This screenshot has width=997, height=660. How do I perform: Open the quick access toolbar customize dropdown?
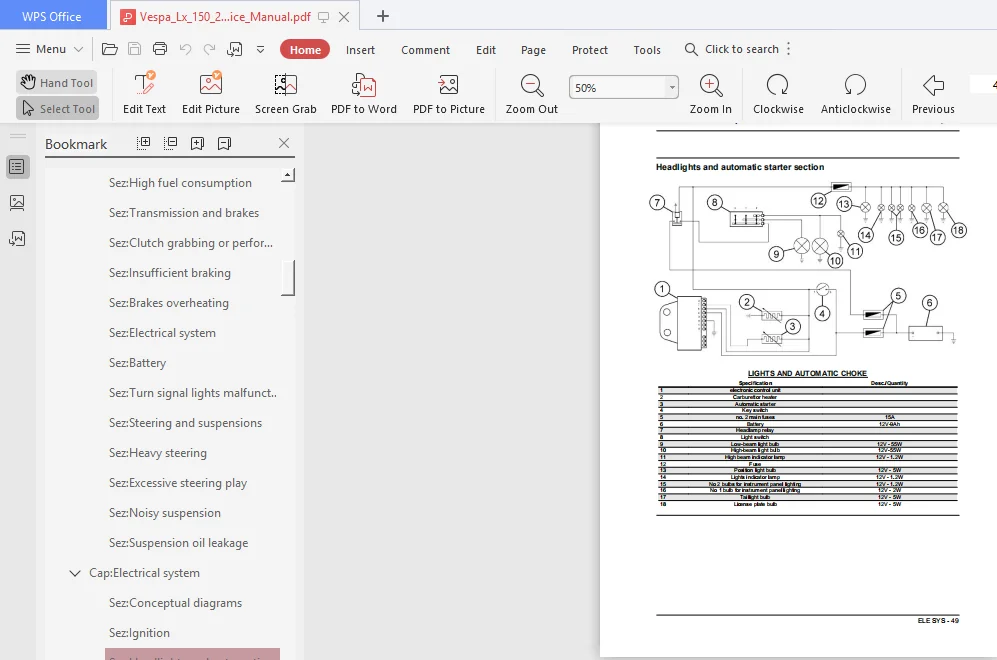click(x=260, y=49)
